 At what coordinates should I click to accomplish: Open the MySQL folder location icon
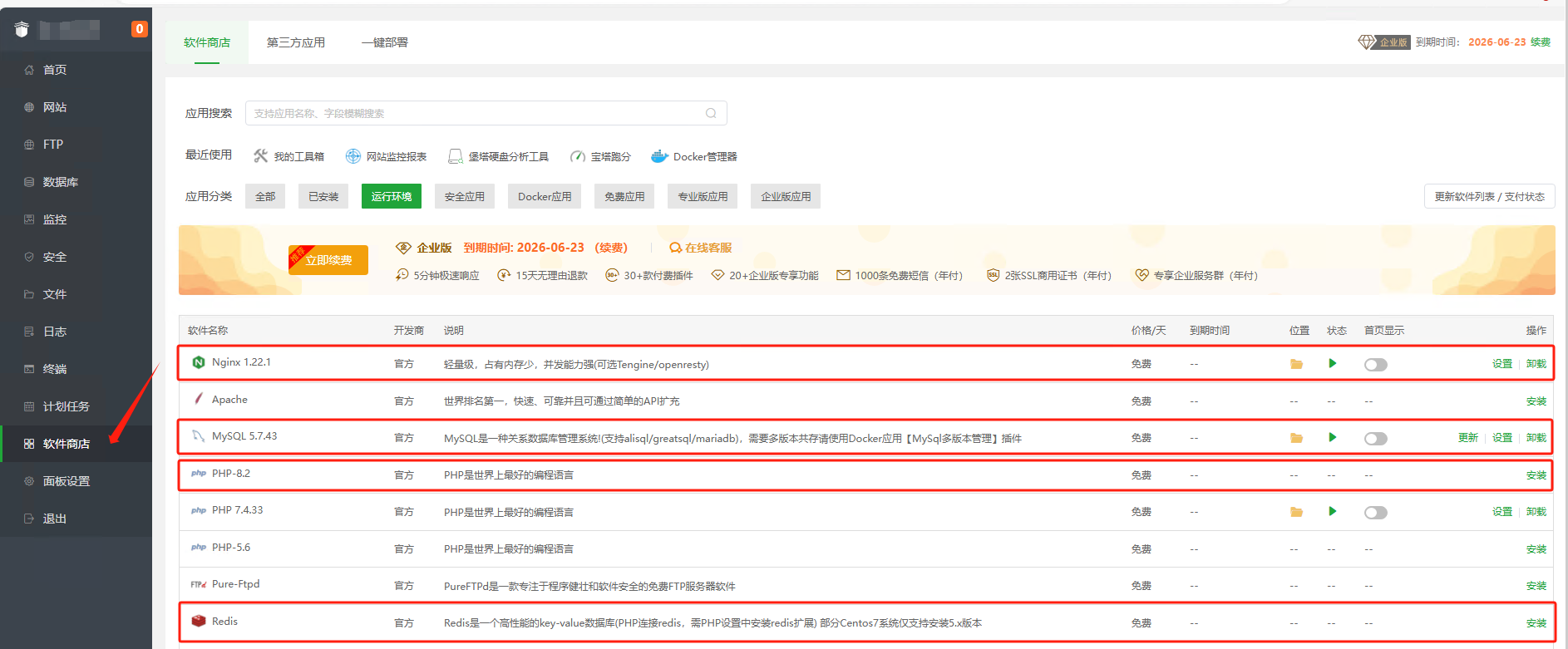tap(1296, 438)
